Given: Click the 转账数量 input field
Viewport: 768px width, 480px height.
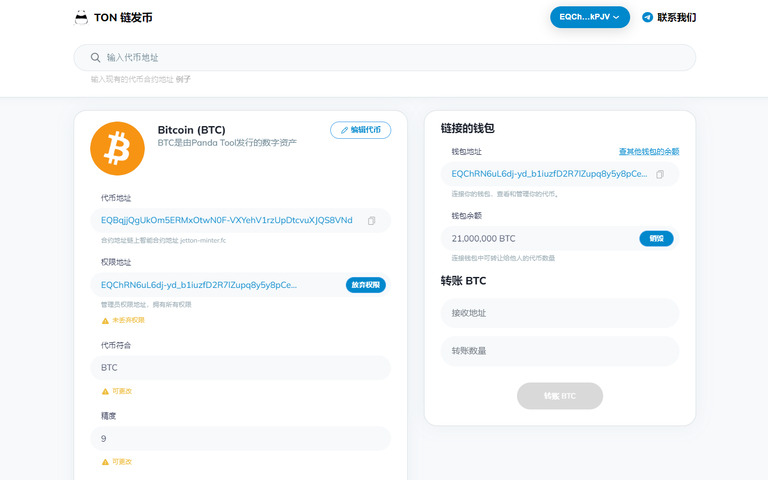Looking at the screenshot, I should 560,351.
